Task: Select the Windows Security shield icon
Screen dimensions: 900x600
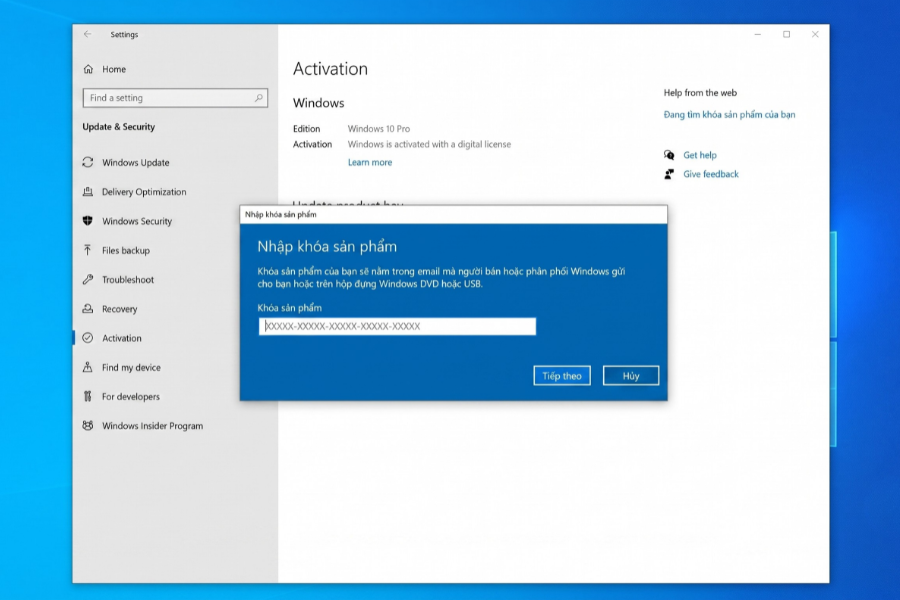Action: tap(88, 220)
